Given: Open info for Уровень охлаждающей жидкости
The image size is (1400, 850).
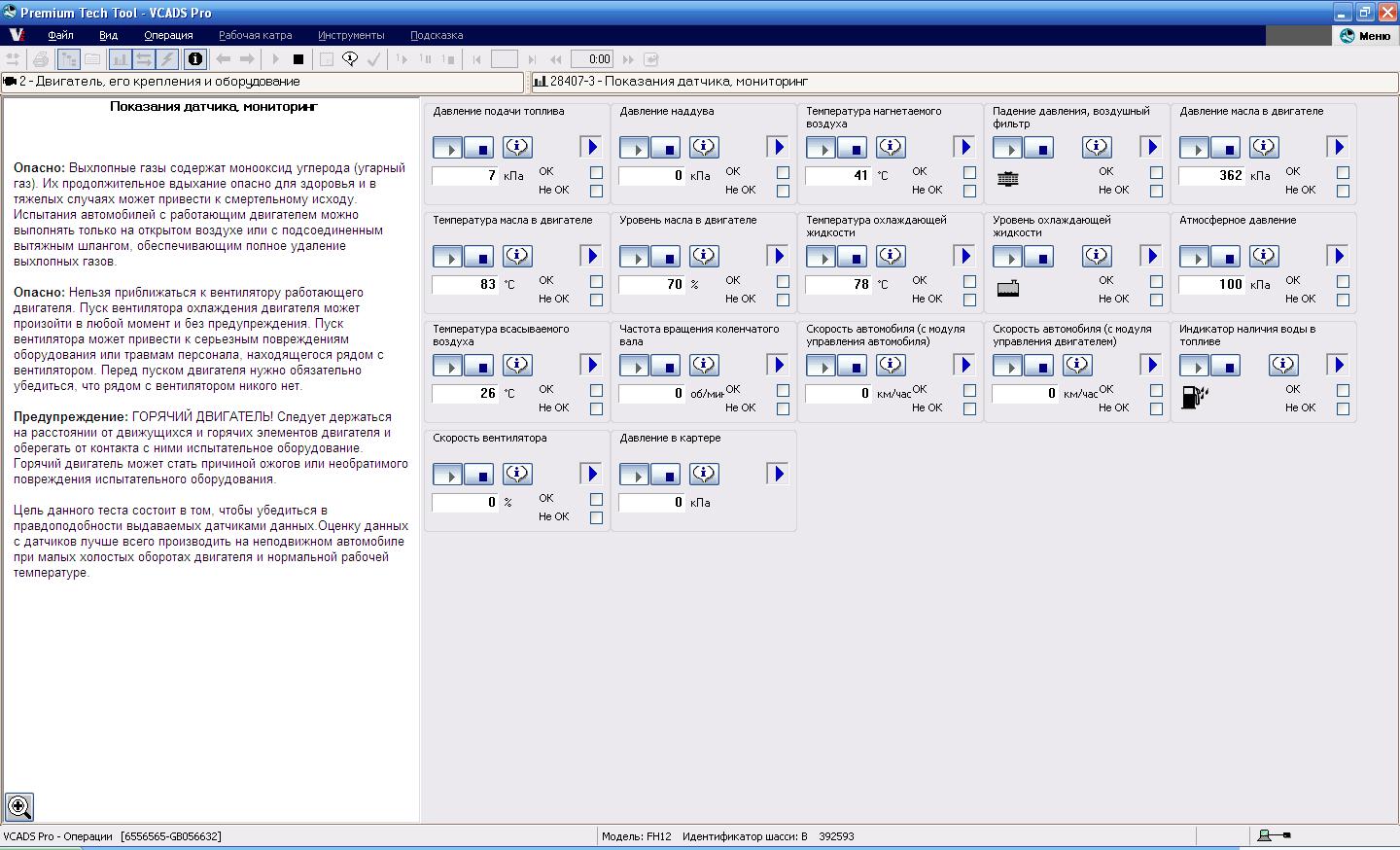Looking at the screenshot, I should [x=1097, y=256].
